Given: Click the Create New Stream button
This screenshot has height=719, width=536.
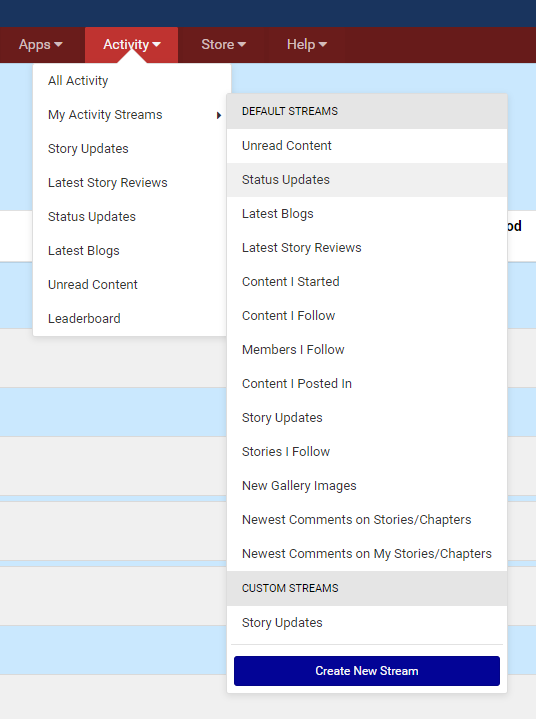Looking at the screenshot, I should coord(367,671).
